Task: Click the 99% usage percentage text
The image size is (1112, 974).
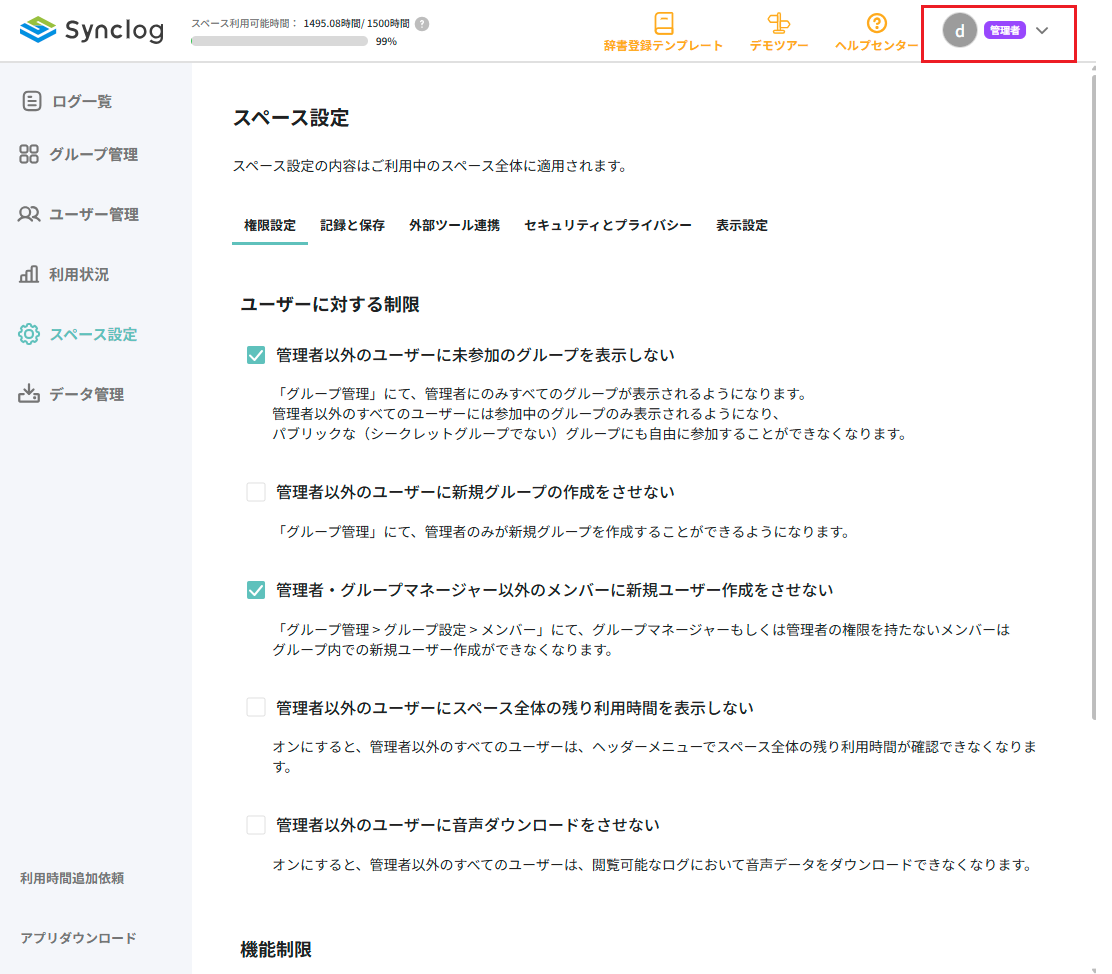Action: (x=386, y=41)
